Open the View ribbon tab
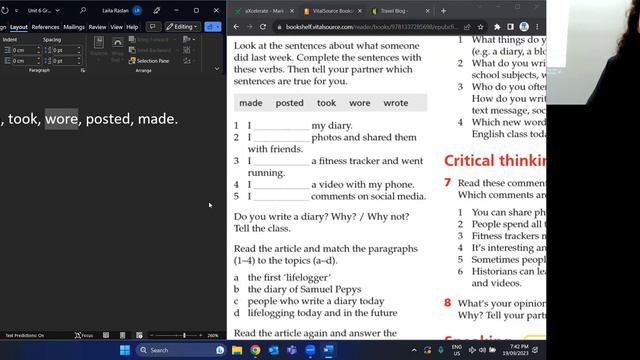This screenshot has width=640, height=360. point(116,27)
